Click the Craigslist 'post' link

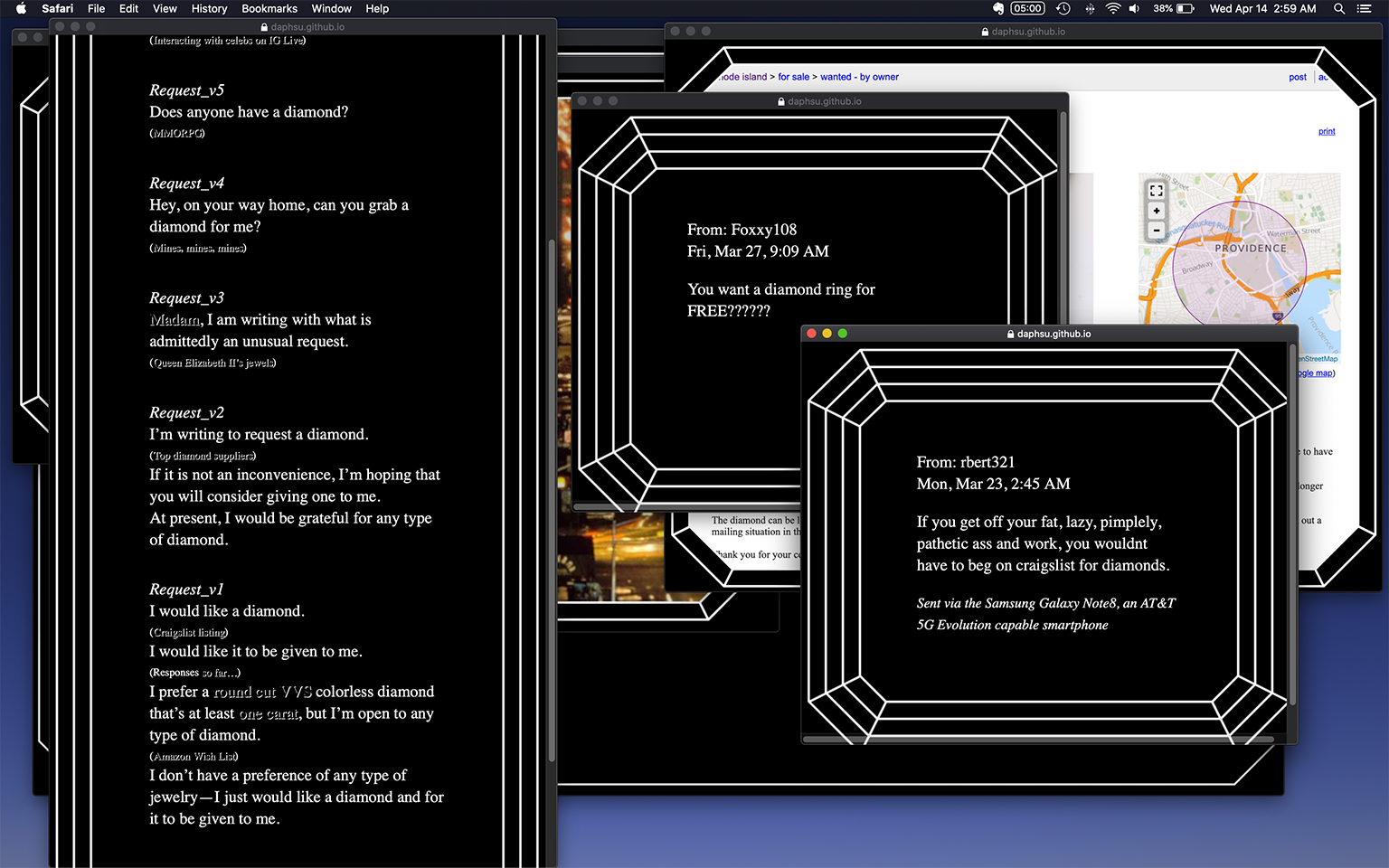click(1297, 77)
